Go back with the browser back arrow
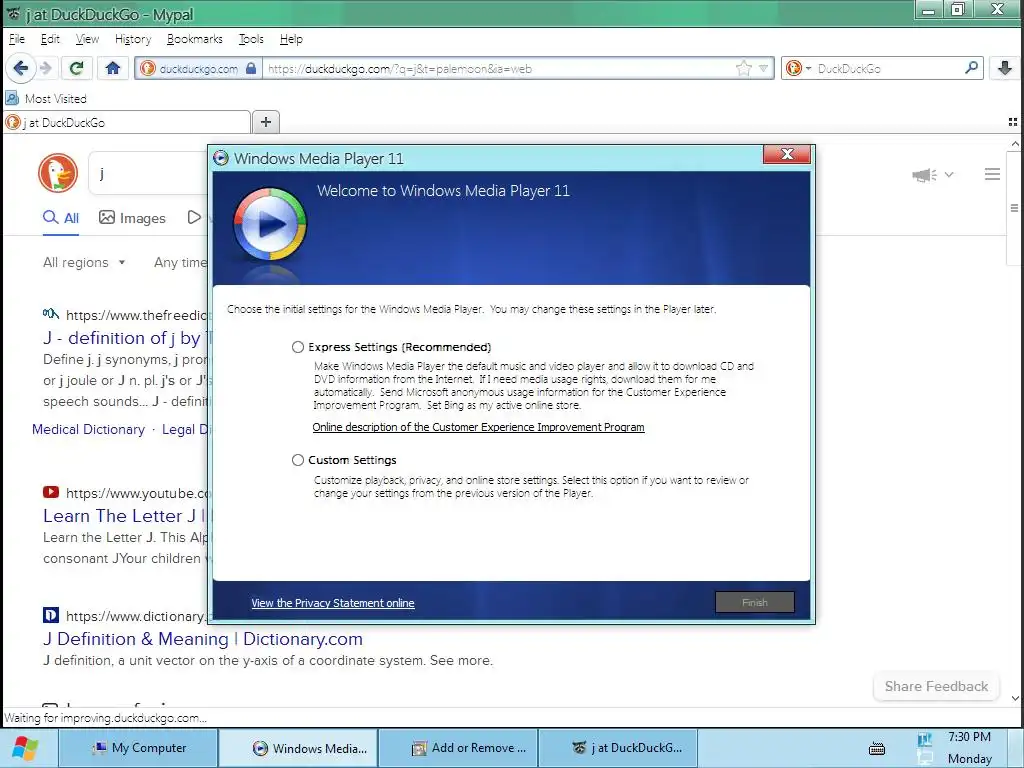Image resolution: width=1024 pixels, height=768 pixels. pos(21,68)
